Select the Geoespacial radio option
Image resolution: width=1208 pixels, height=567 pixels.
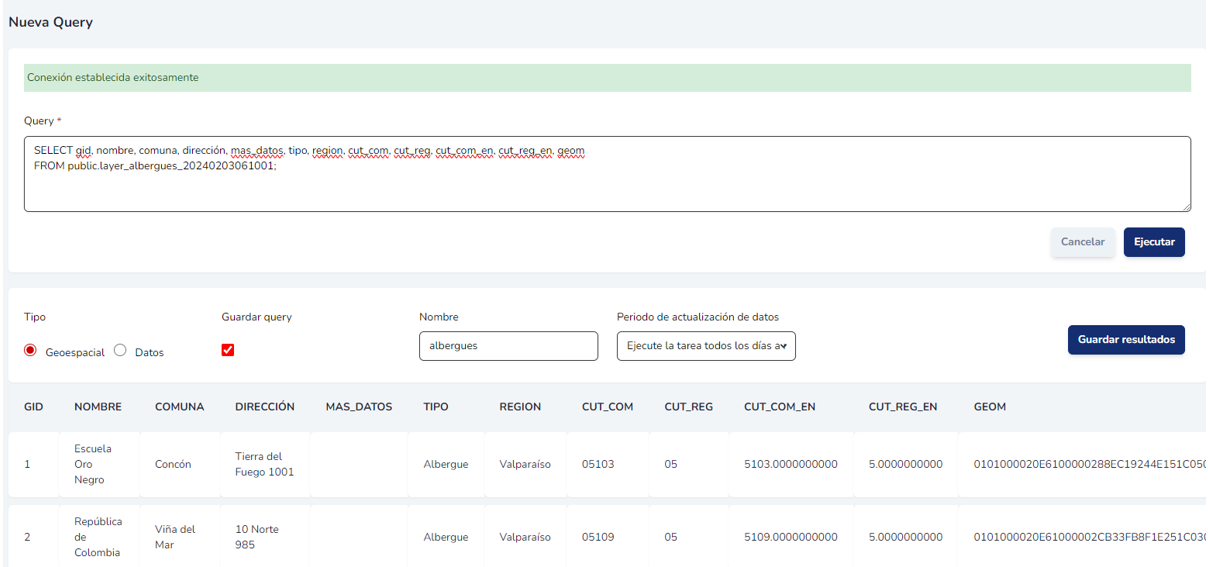[30, 351]
